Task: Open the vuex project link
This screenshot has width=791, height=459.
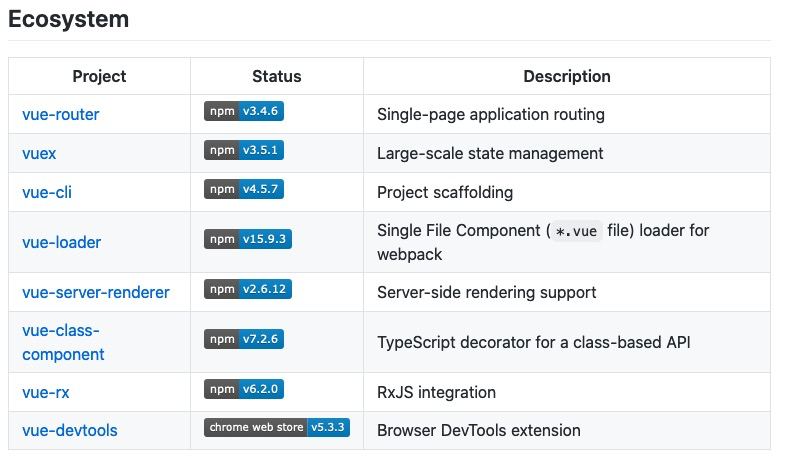Action: pos(39,153)
